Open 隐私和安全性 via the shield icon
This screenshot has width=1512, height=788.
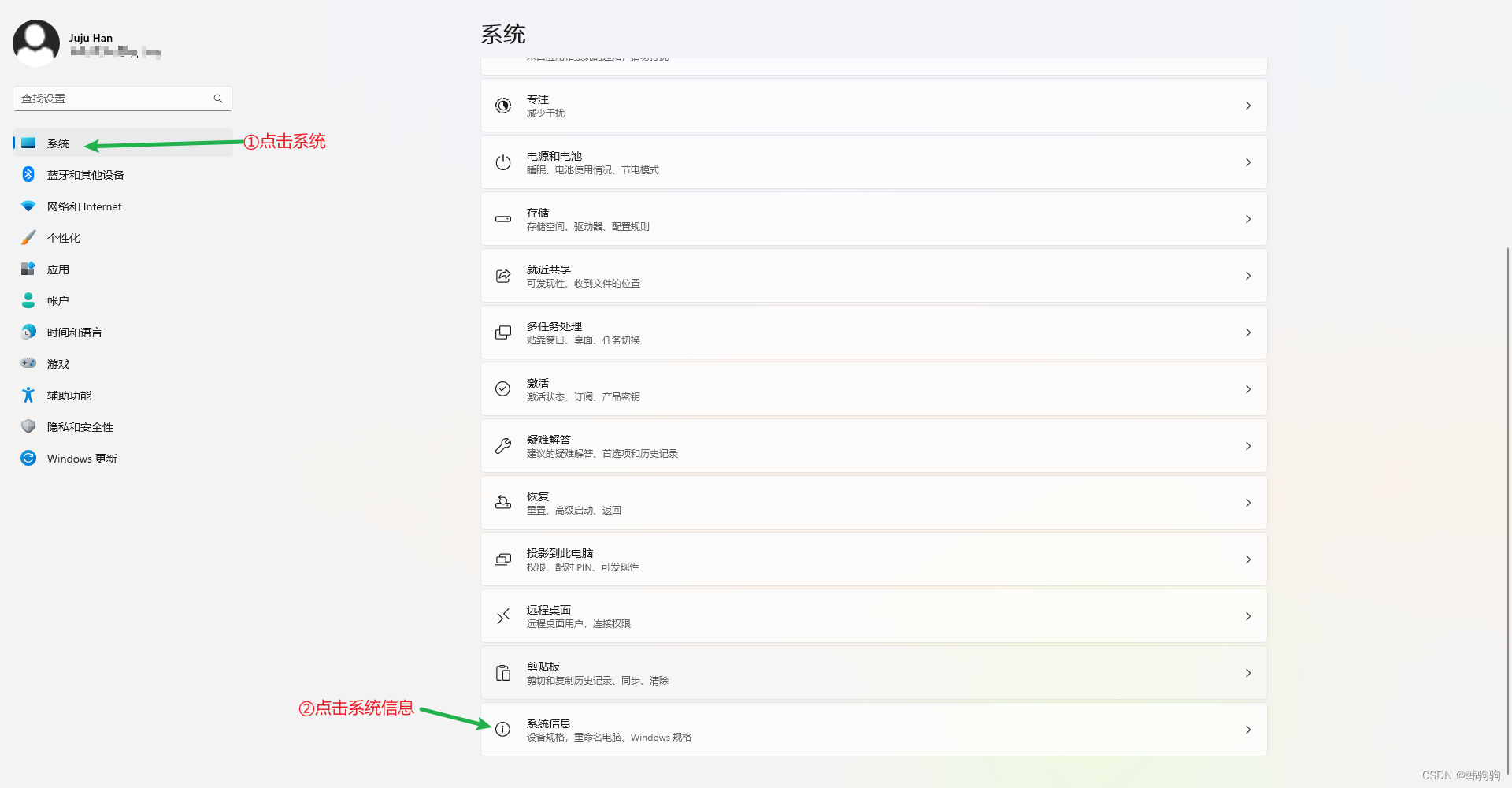pyautogui.click(x=28, y=426)
